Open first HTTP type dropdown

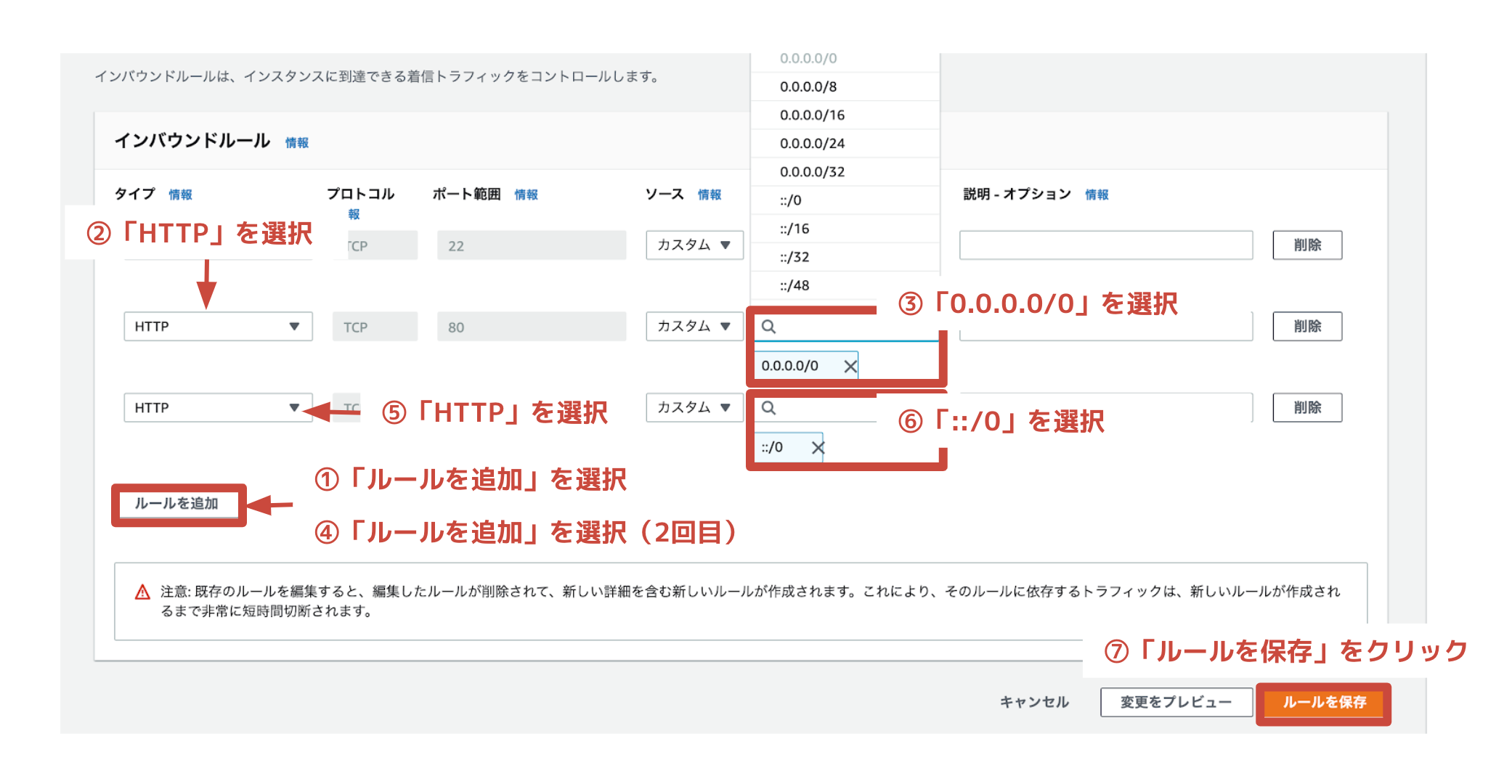pos(218,327)
